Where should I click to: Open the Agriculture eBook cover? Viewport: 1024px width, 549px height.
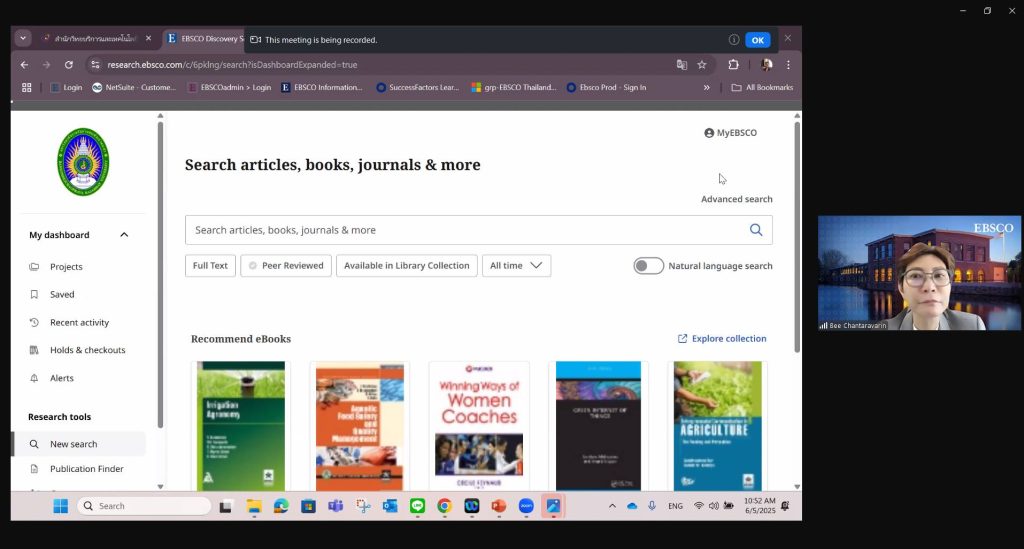tap(718, 426)
